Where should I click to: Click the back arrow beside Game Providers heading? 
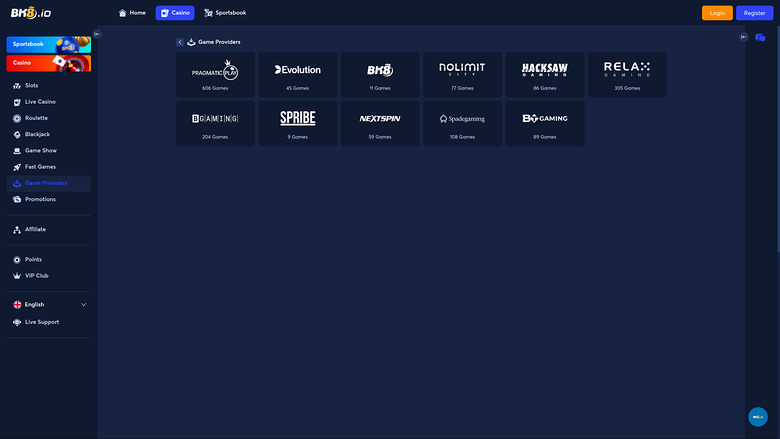click(180, 42)
